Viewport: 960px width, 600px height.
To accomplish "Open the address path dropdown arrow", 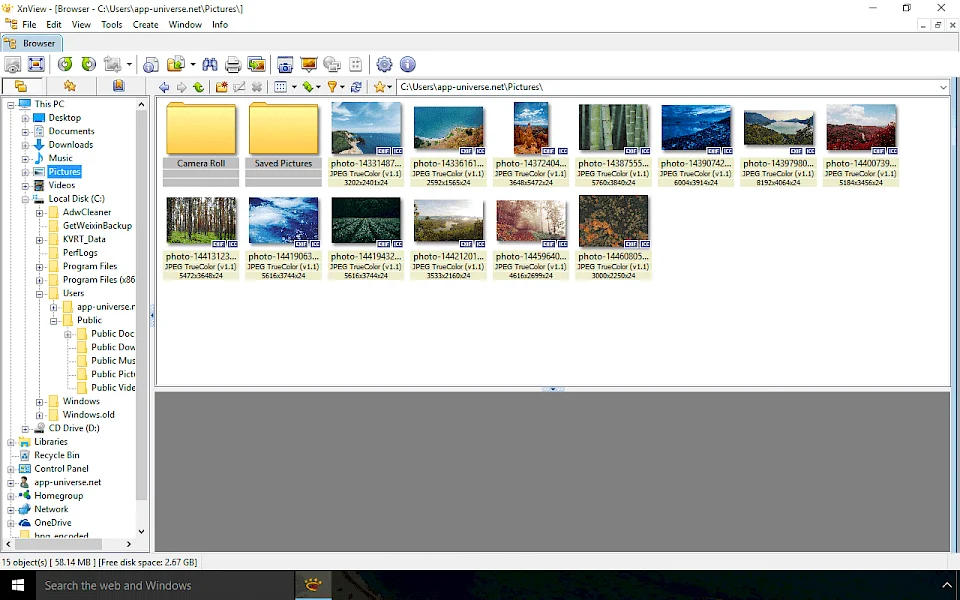I will pos(942,87).
